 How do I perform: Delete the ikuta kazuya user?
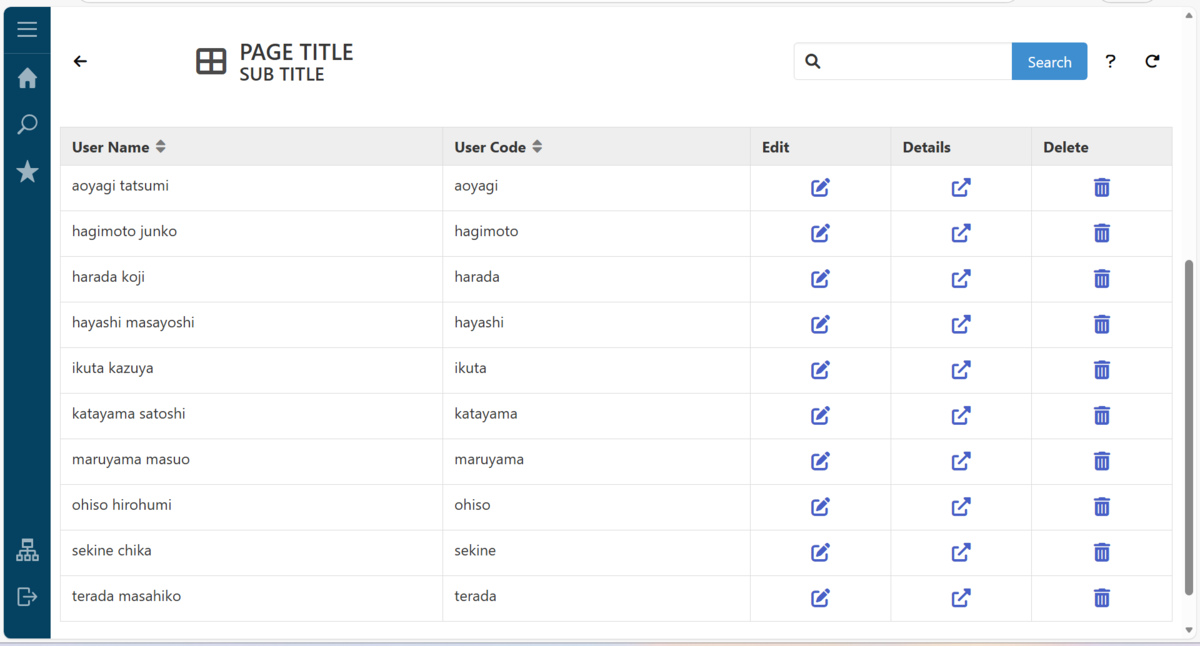[1101, 370]
